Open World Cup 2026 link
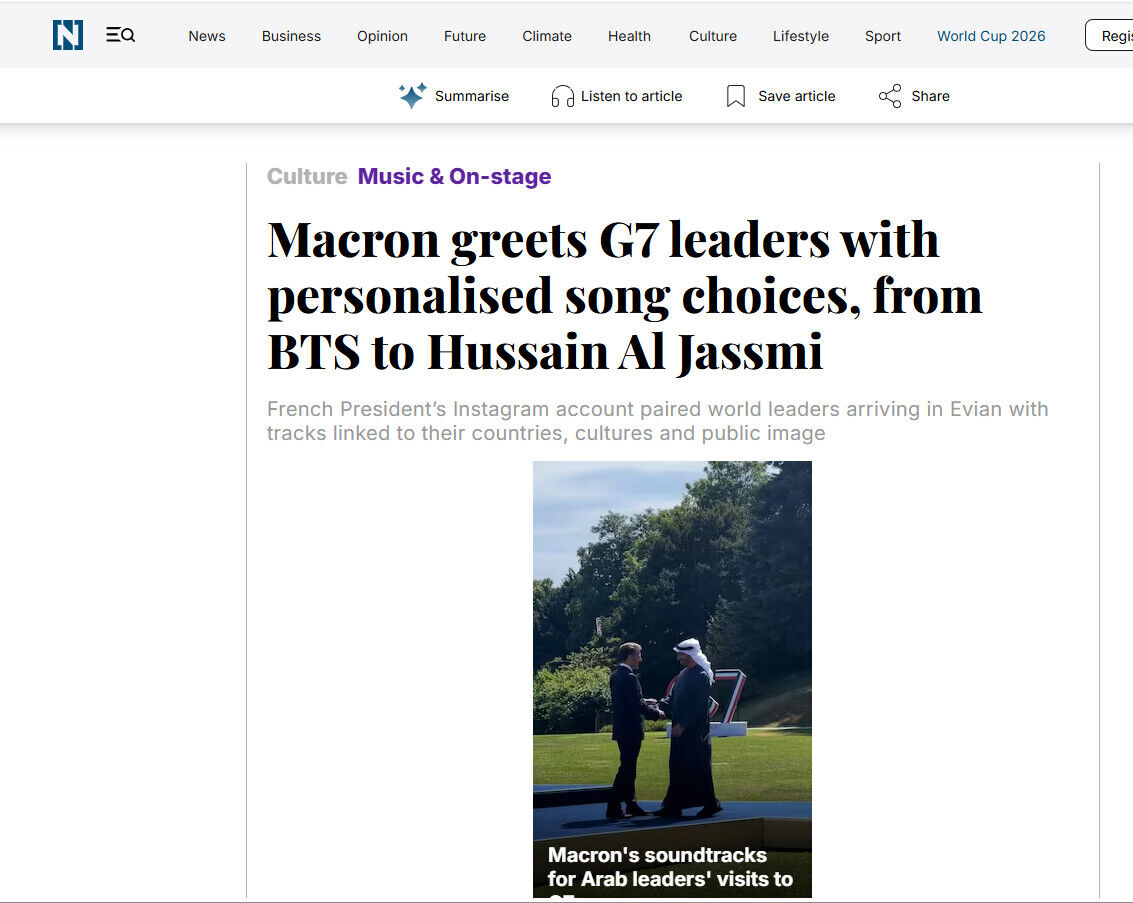The height and width of the screenshot is (903, 1133). coord(991,36)
